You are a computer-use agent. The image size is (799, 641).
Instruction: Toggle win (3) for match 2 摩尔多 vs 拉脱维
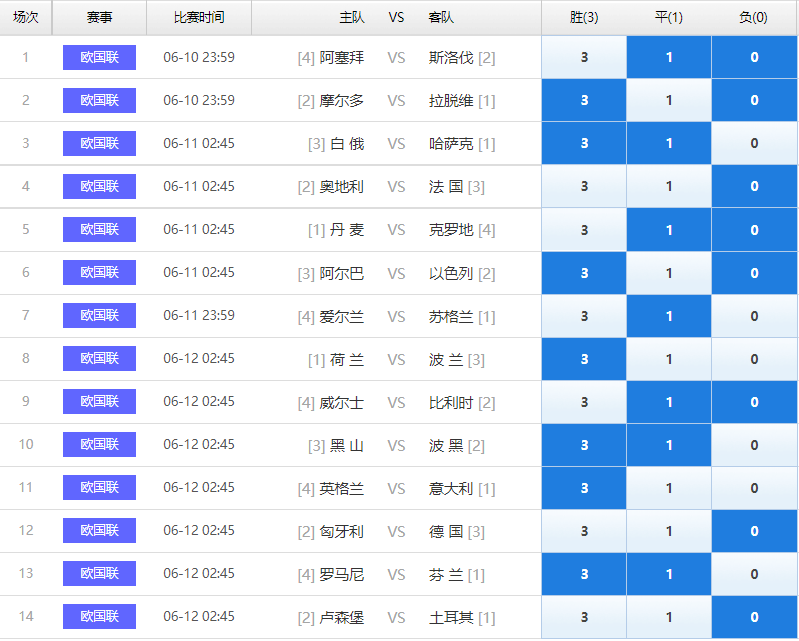[584, 100]
